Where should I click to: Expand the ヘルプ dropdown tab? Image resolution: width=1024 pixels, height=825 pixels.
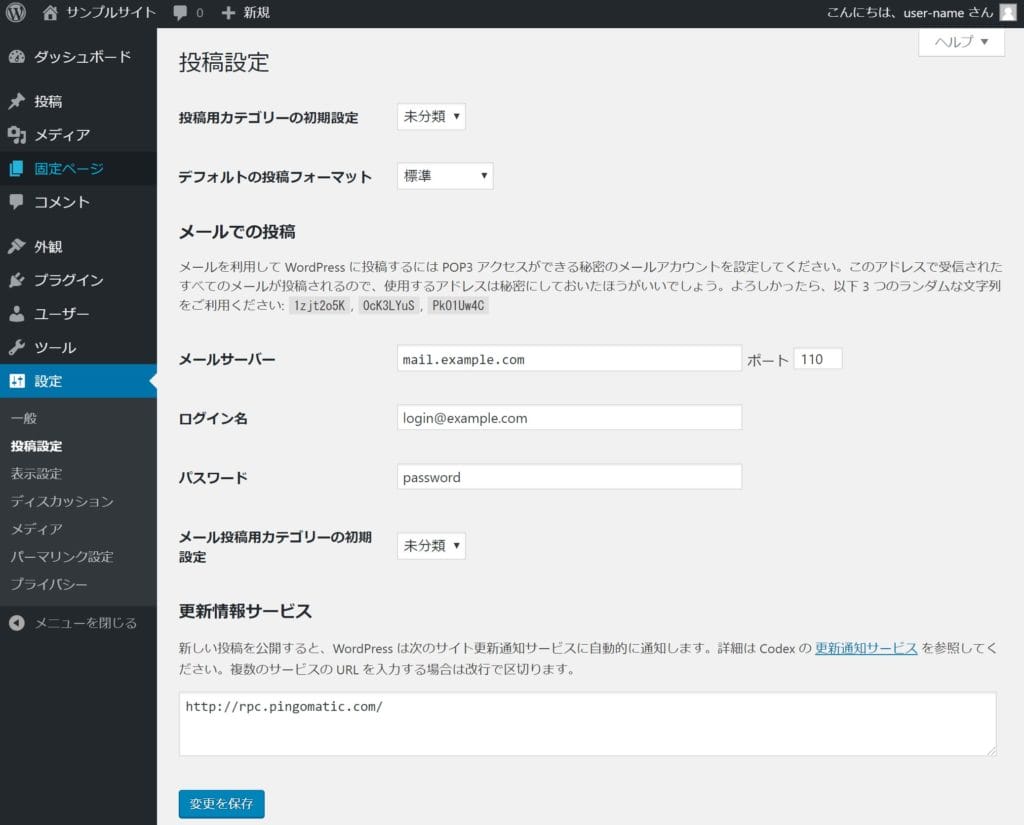(961, 42)
